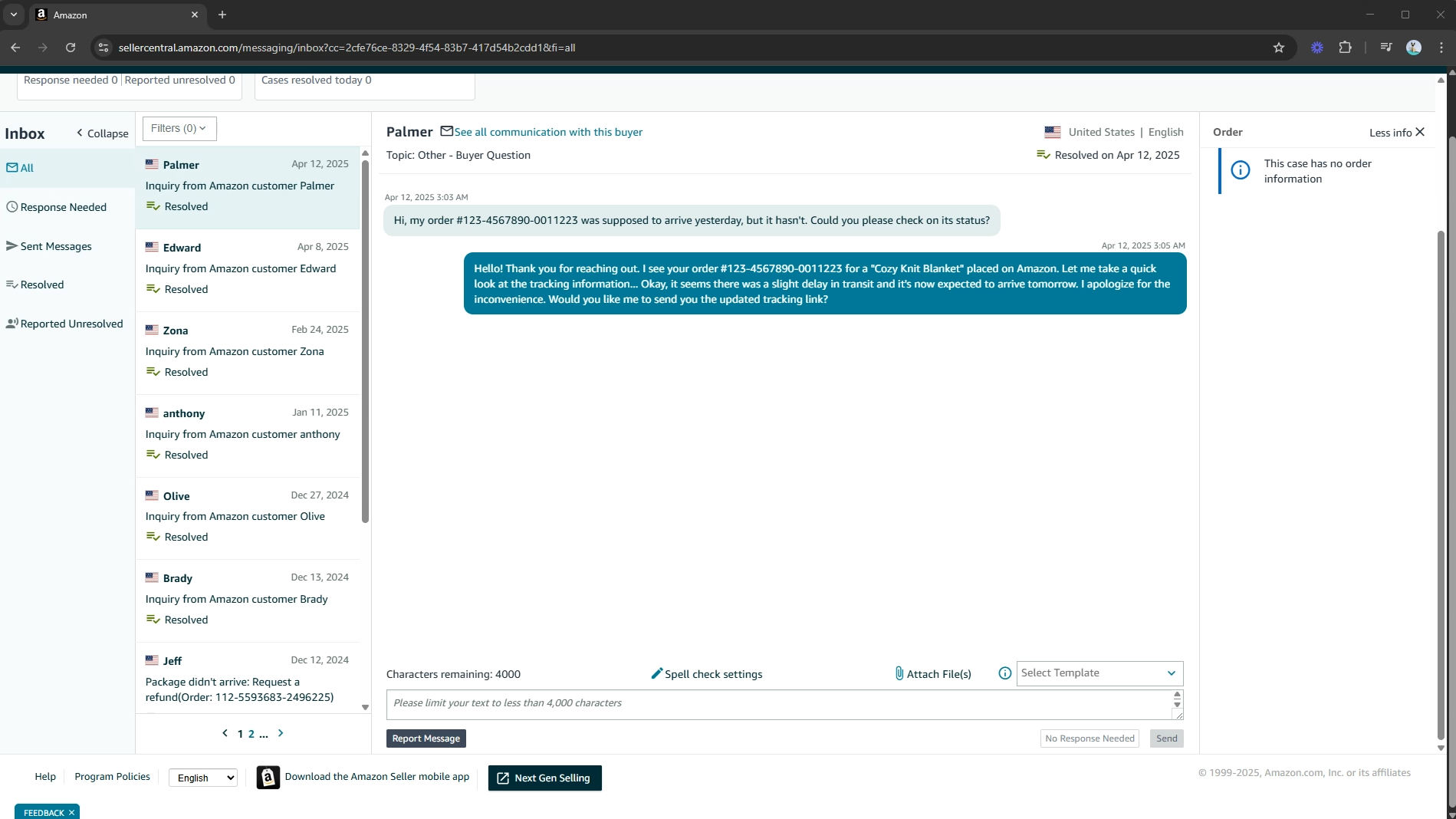Click See all communication with this buyer

(x=548, y=132)
